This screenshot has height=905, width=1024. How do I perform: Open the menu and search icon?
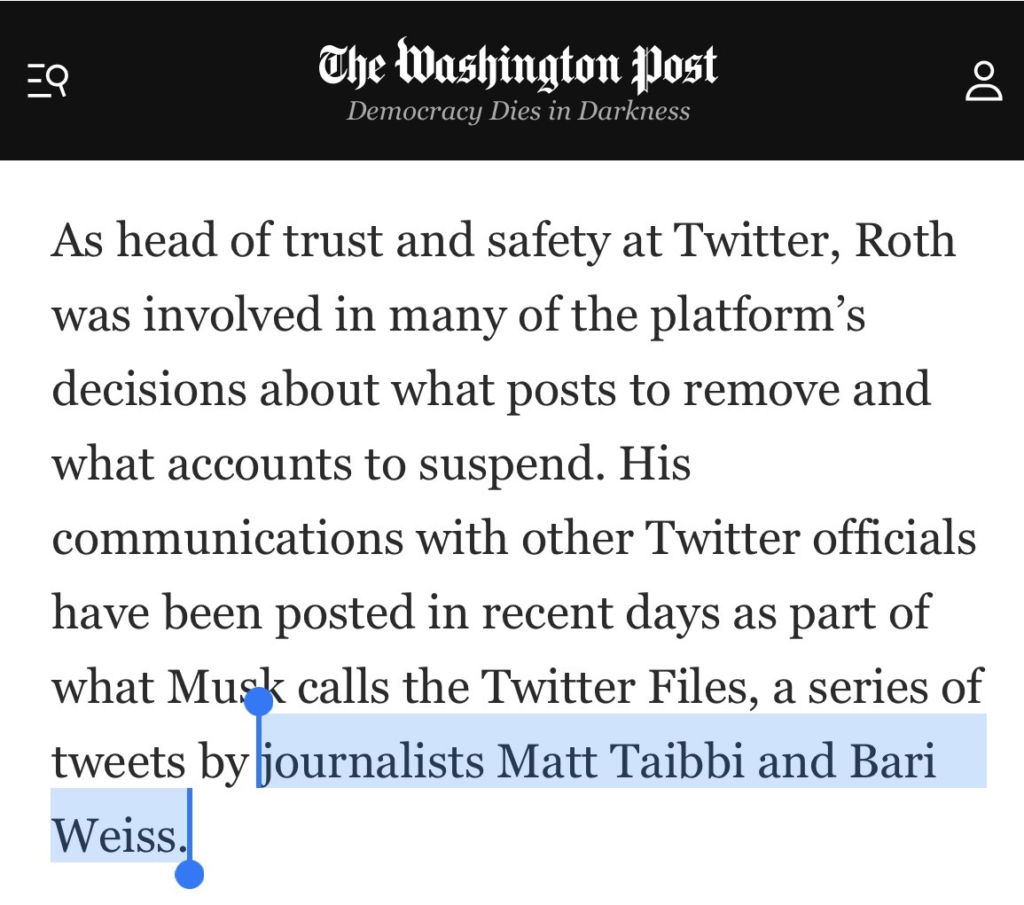click(47, 79)
